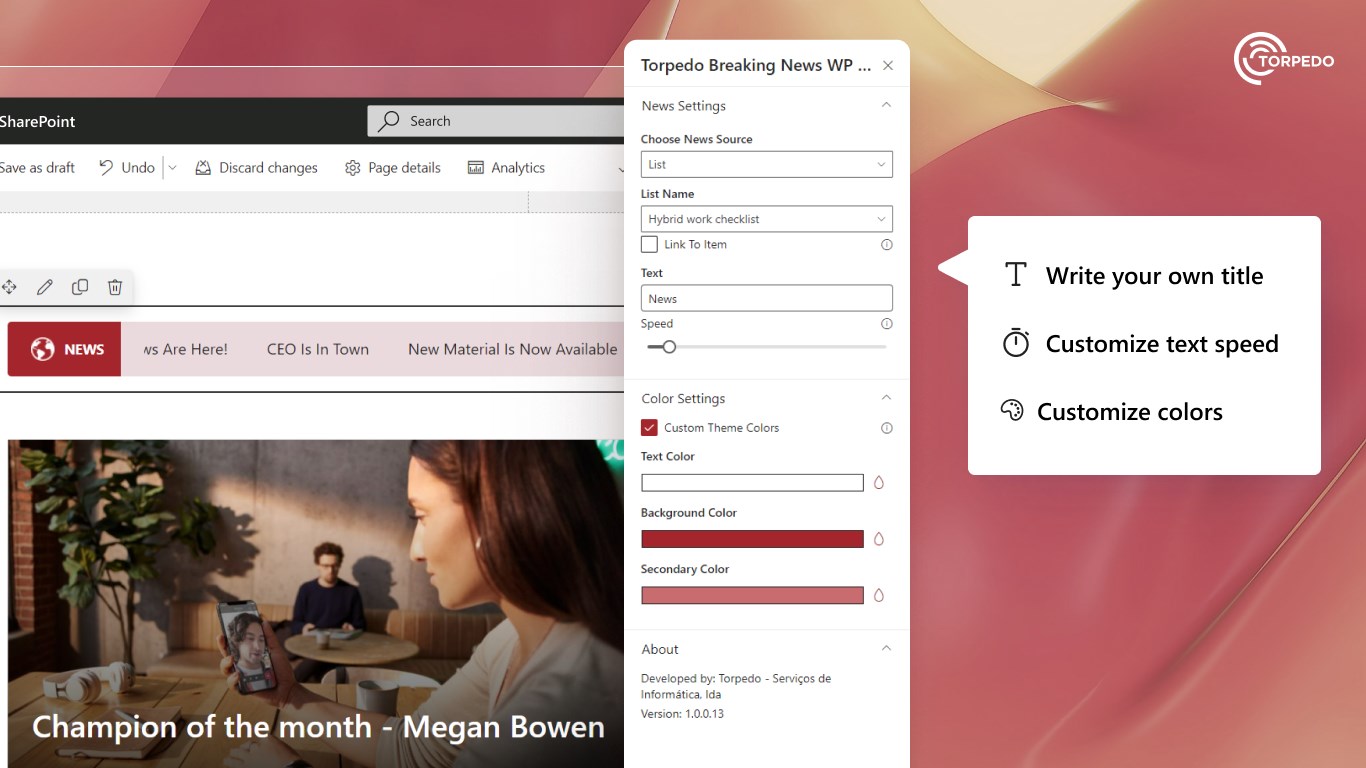Click the dark red Background Color swatch
This screenshot has width=1366, height=768.
pos(752,539)
